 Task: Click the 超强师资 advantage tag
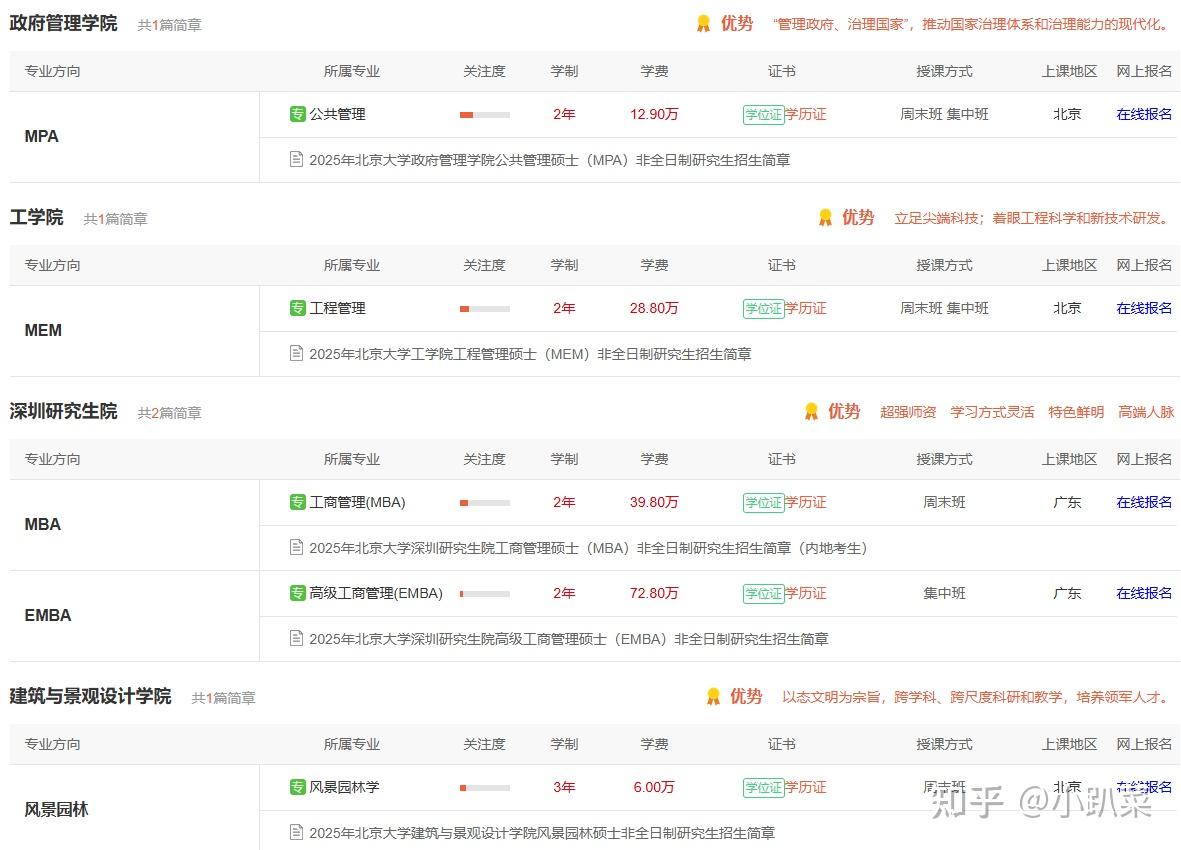[x=908, y=412]
